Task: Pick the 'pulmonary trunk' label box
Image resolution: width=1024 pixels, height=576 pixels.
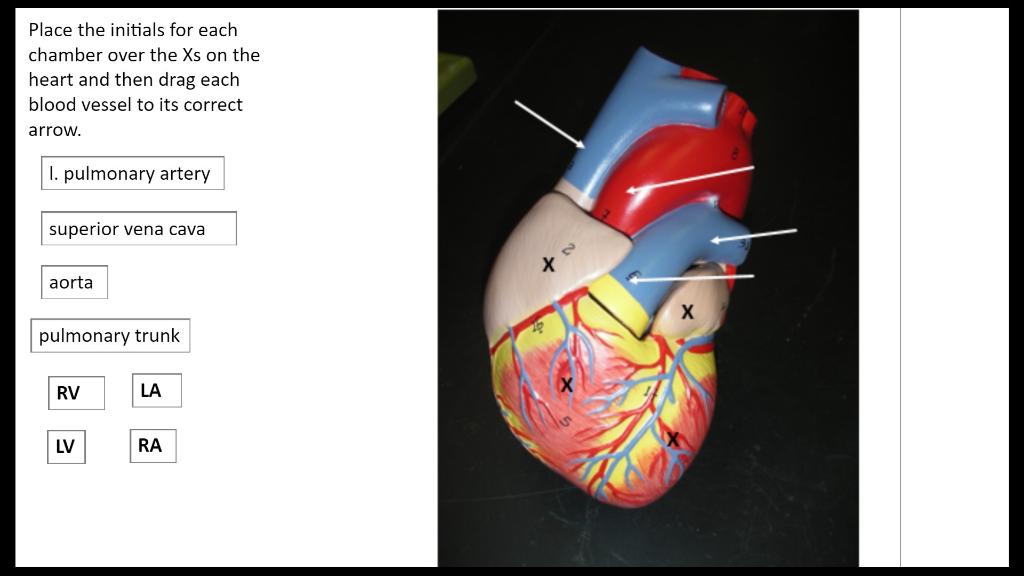Action: 110,336
